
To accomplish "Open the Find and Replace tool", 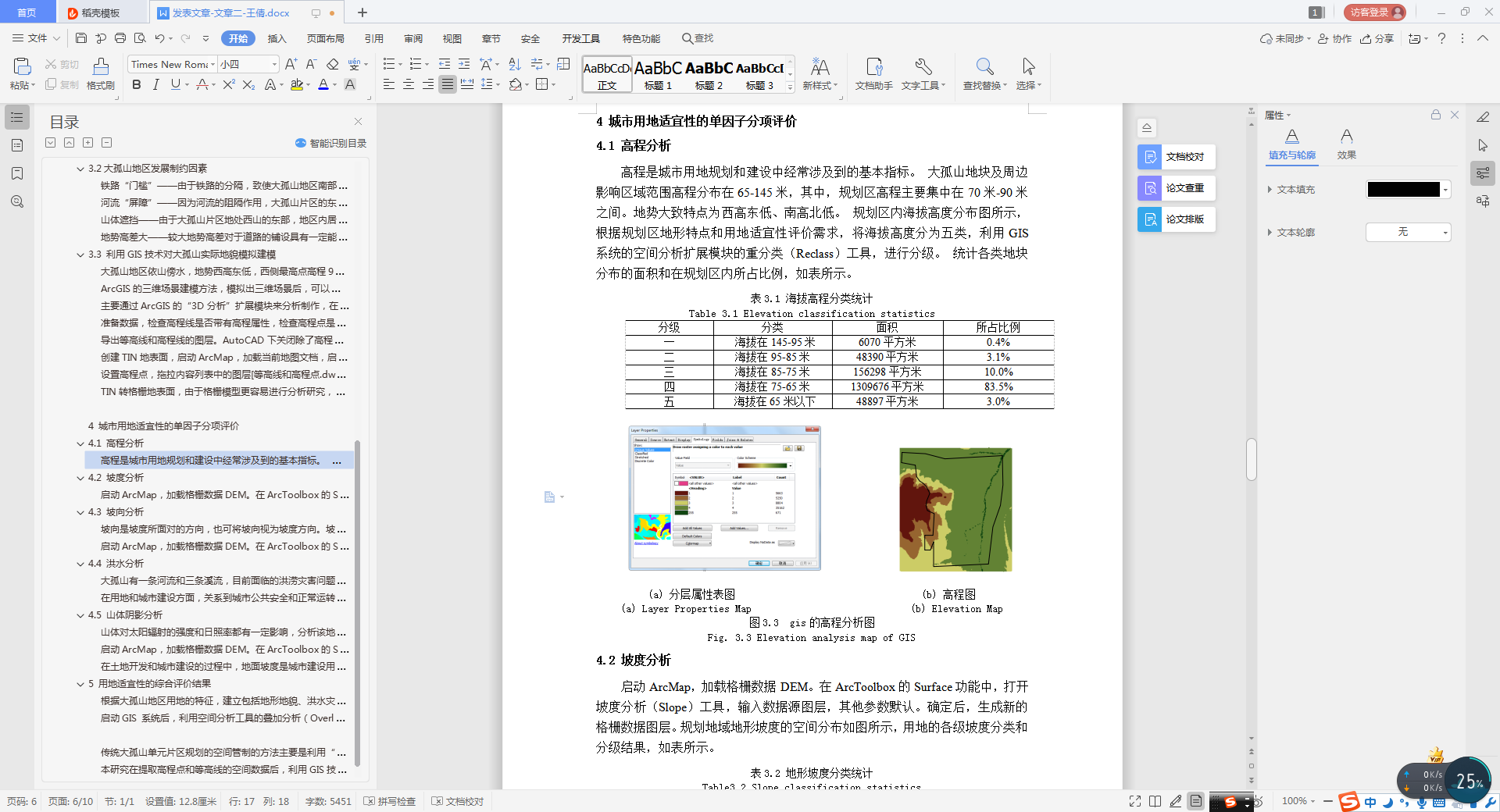I will tap(984, 74).
